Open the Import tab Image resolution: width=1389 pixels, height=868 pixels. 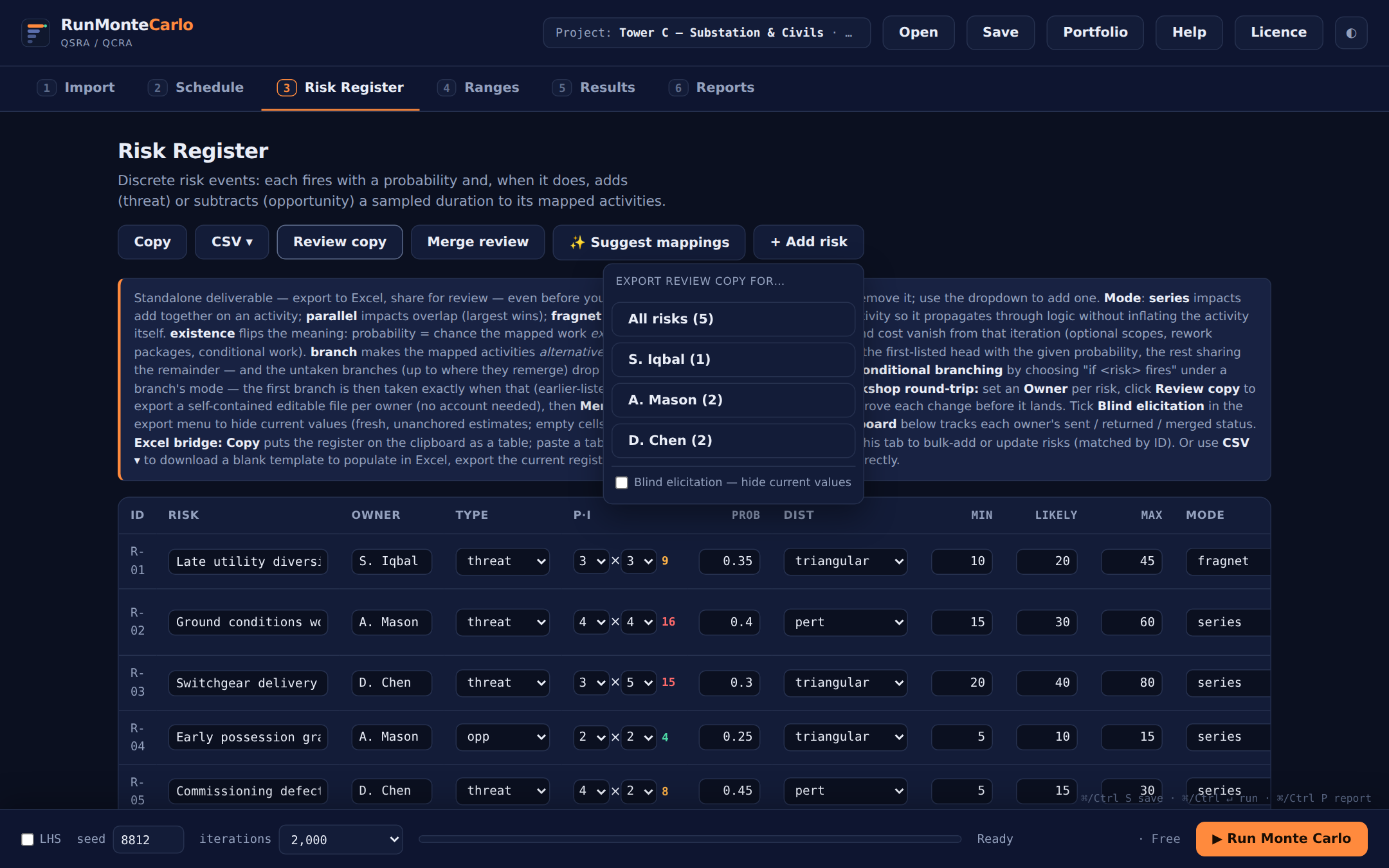pos(76,88)
